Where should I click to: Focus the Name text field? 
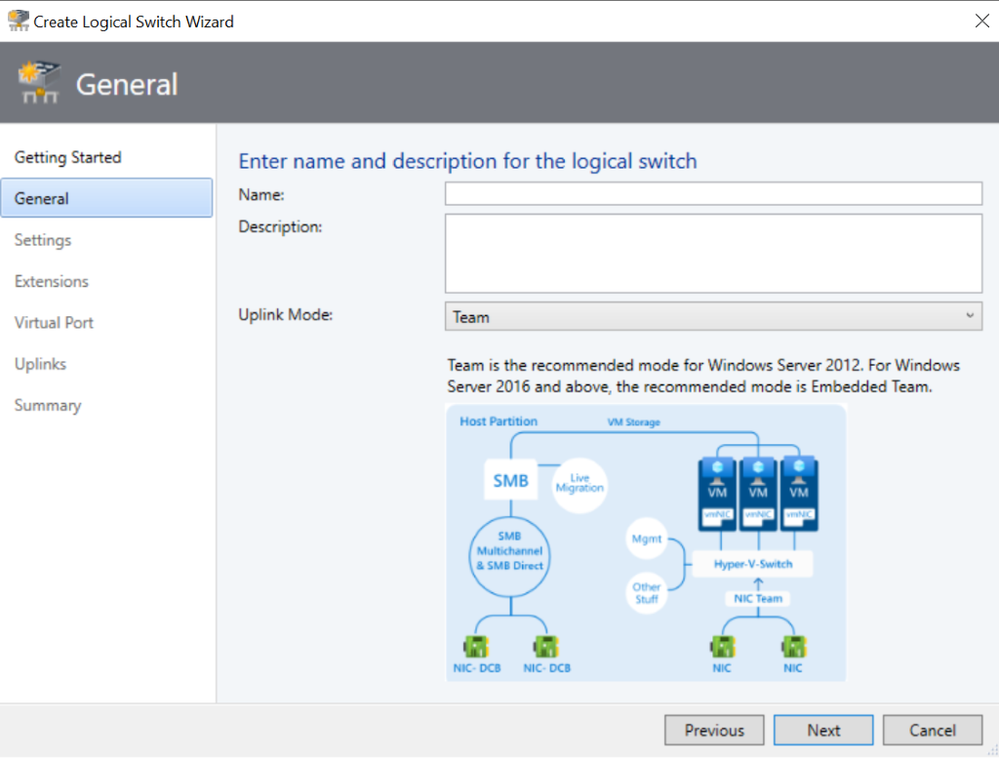[713, 194]
